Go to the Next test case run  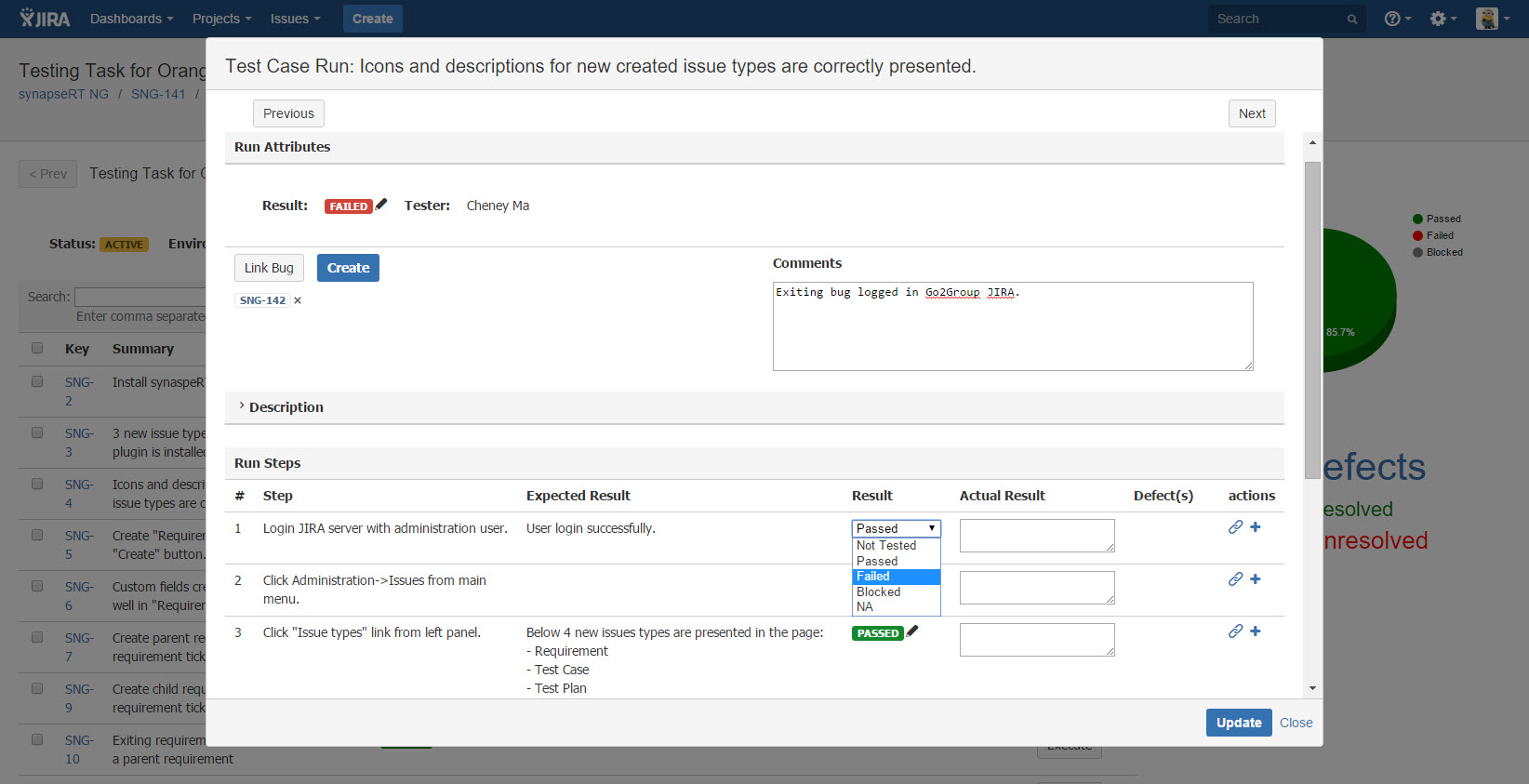(1252, 113)
